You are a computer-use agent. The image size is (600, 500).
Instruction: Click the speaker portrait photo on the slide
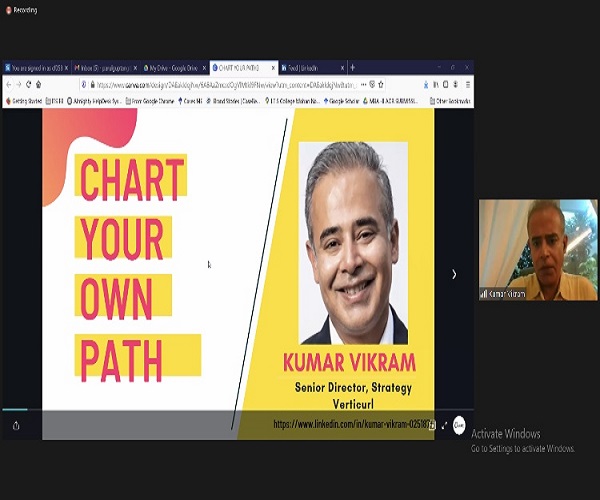click(x=353, y=243)
